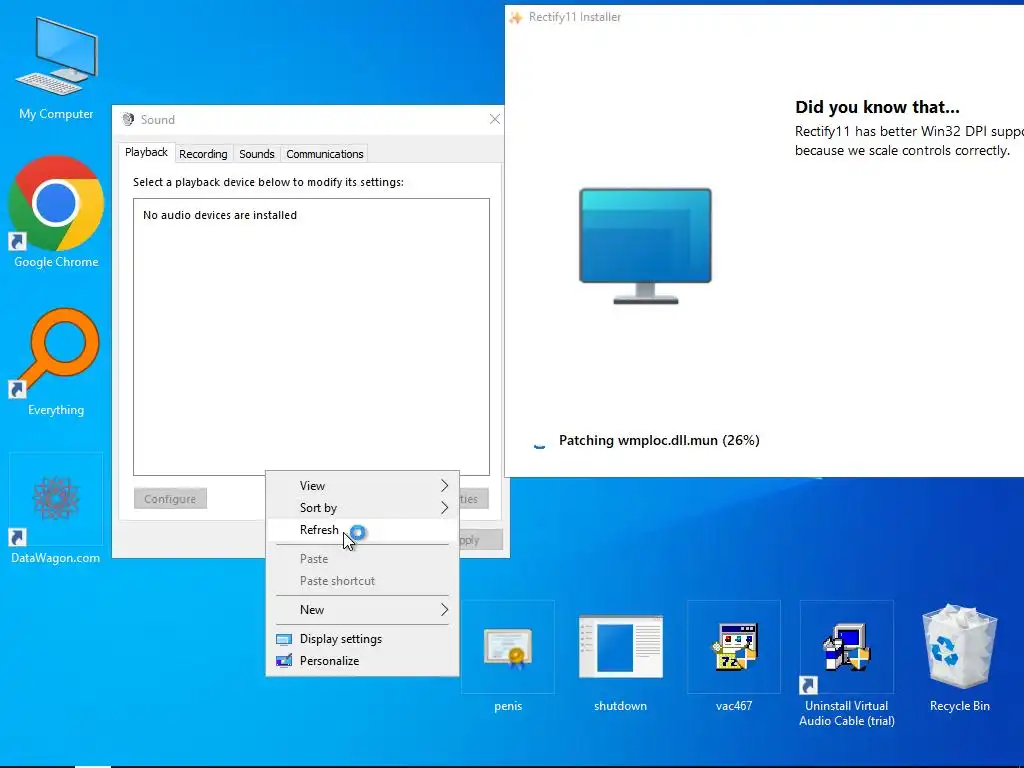Close the Sound dialog
The height and width of the screenshot is (768, 1024).
[495, 119]
